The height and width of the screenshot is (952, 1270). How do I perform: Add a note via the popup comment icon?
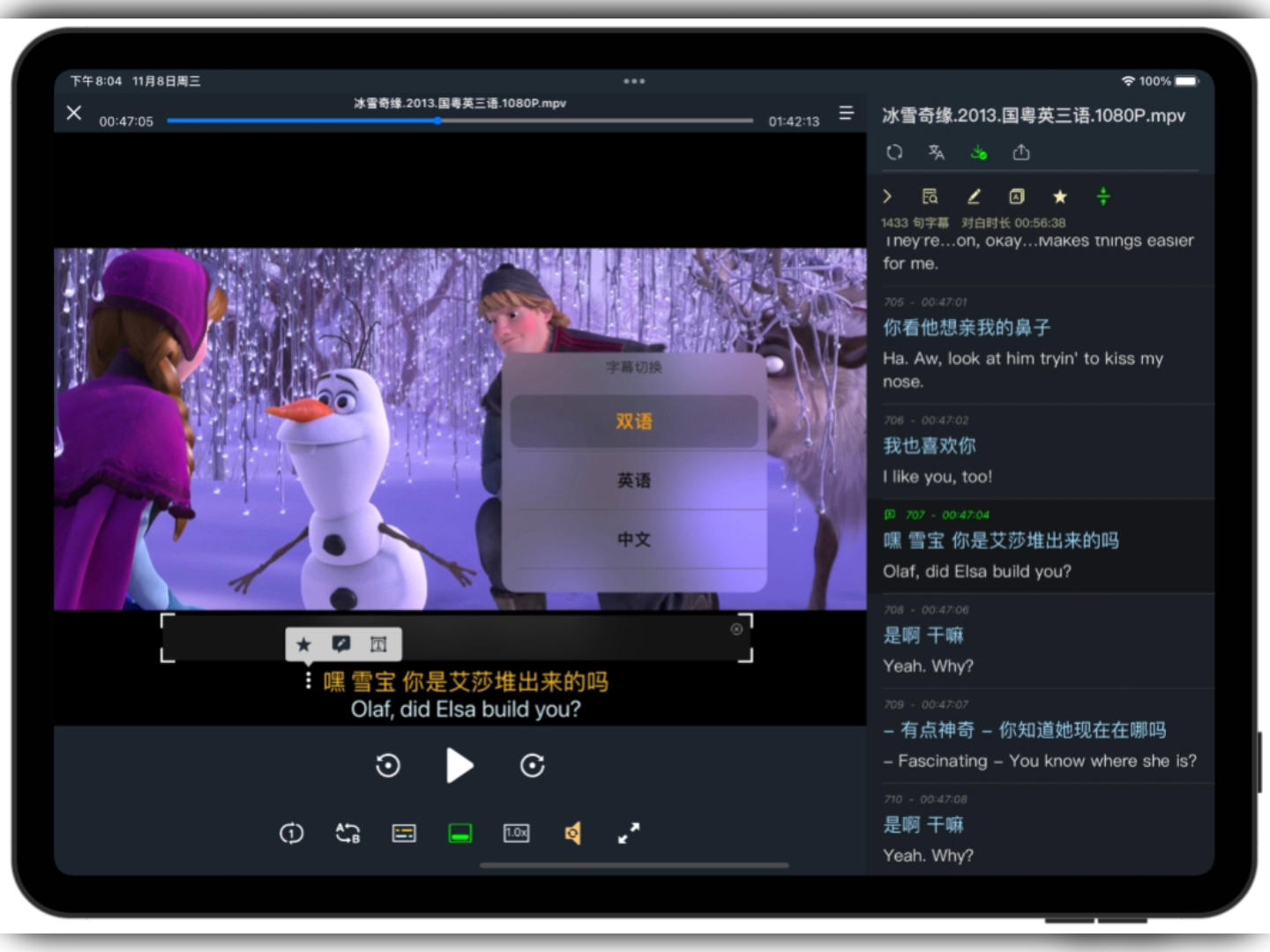tap(341, 644)
